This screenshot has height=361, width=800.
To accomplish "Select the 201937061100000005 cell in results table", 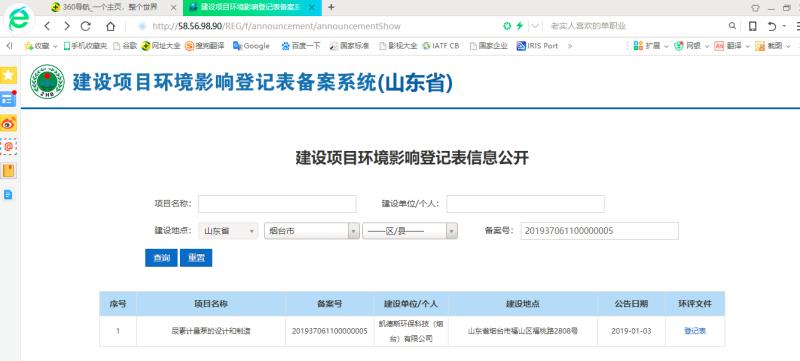I will (x=330, y=331).
